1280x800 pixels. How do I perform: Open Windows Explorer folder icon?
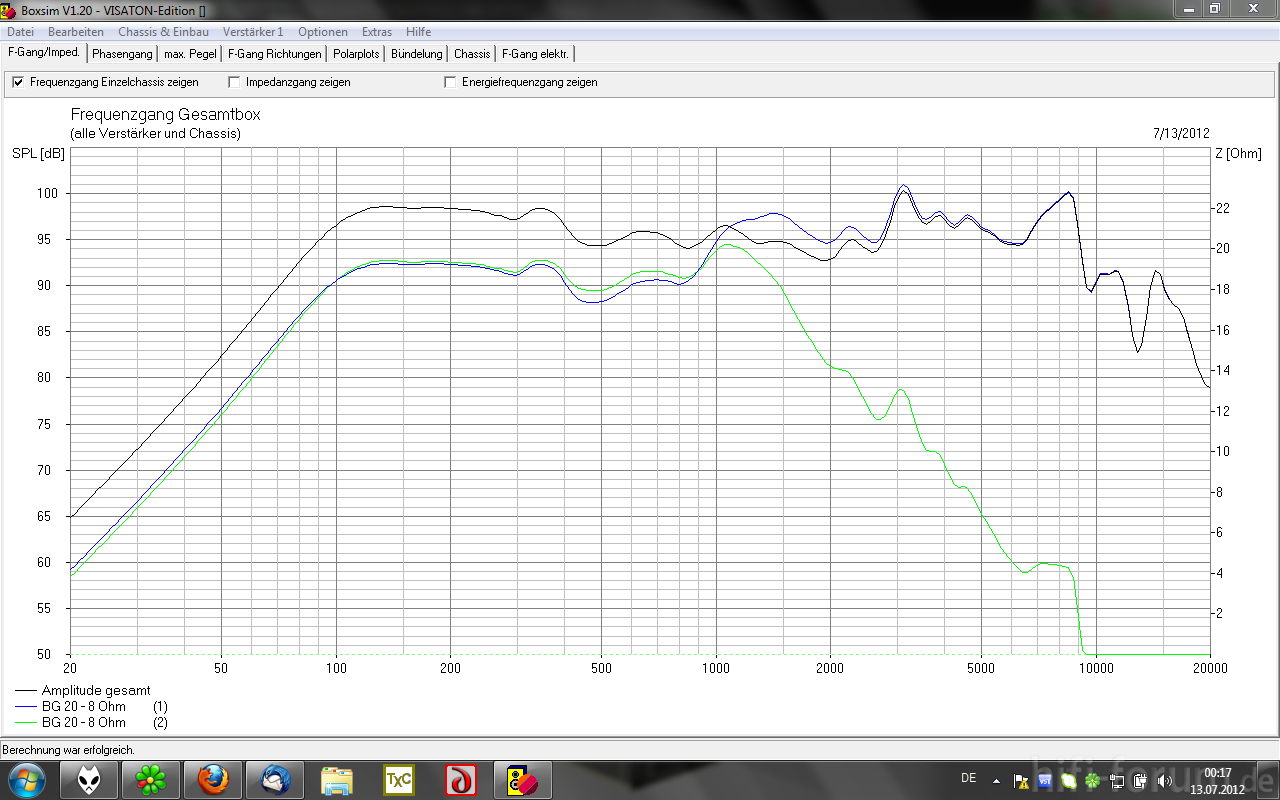pyautogui.click(x=337, y=779)
